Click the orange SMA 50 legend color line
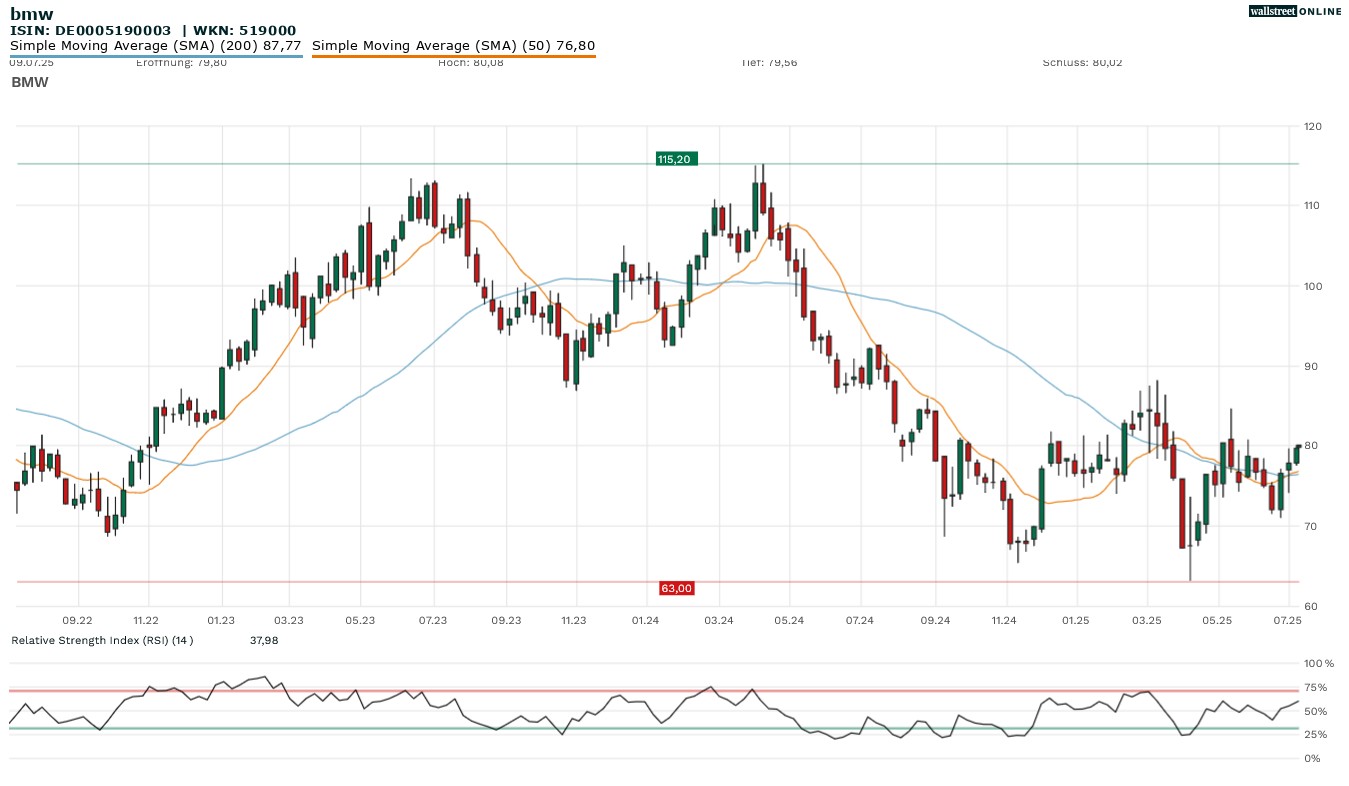1349x786 pixels. pos(454,56)
